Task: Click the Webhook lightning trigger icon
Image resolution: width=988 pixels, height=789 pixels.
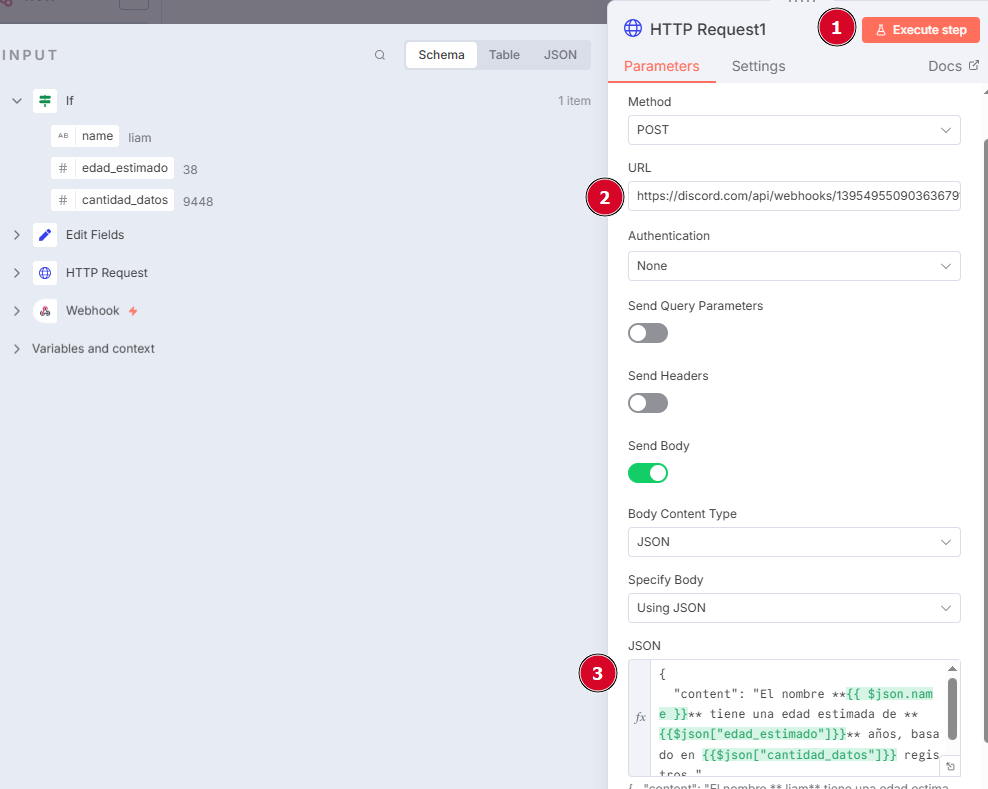Action: point(133,311)
